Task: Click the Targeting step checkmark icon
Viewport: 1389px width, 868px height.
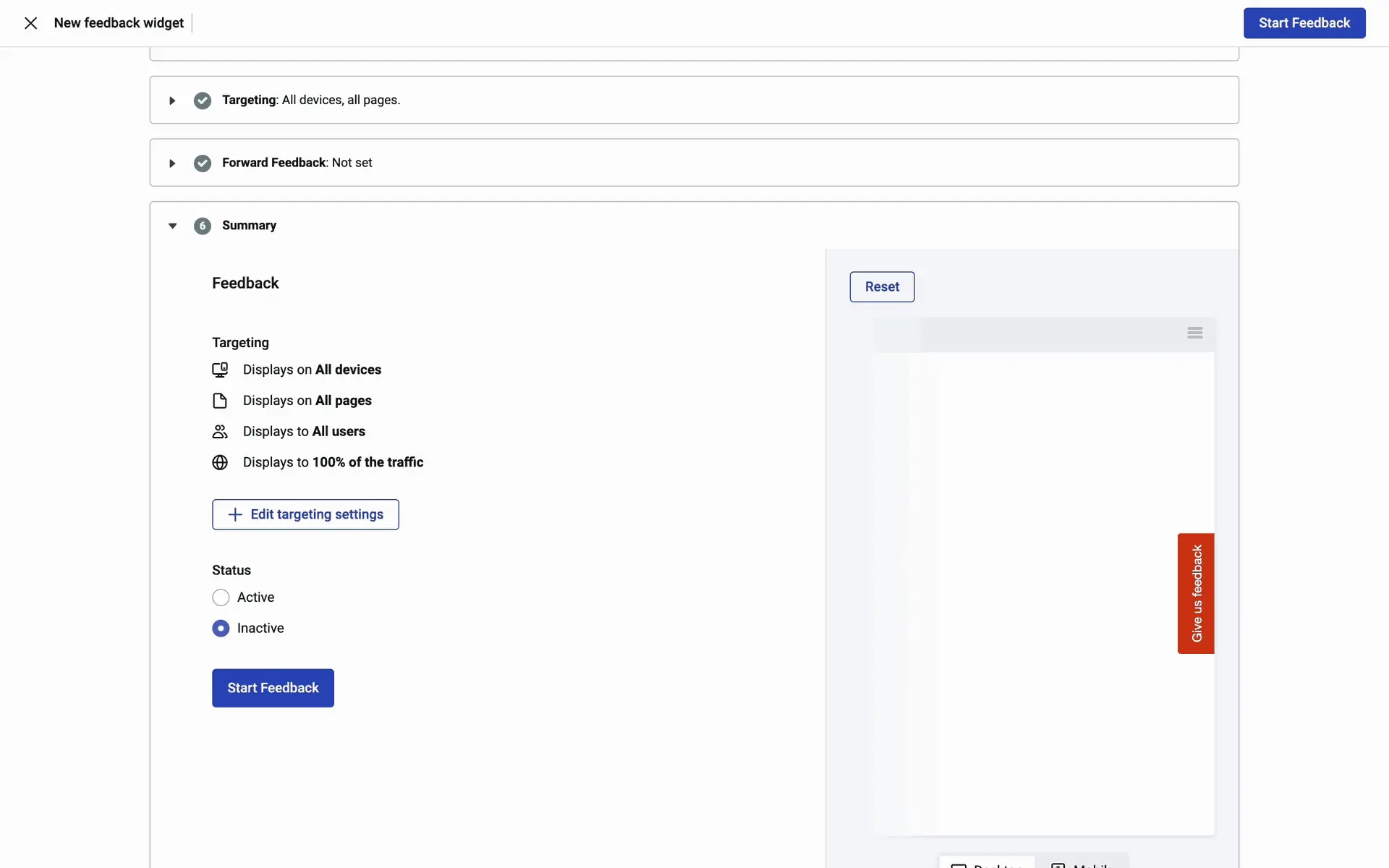Action: (203, 101)
